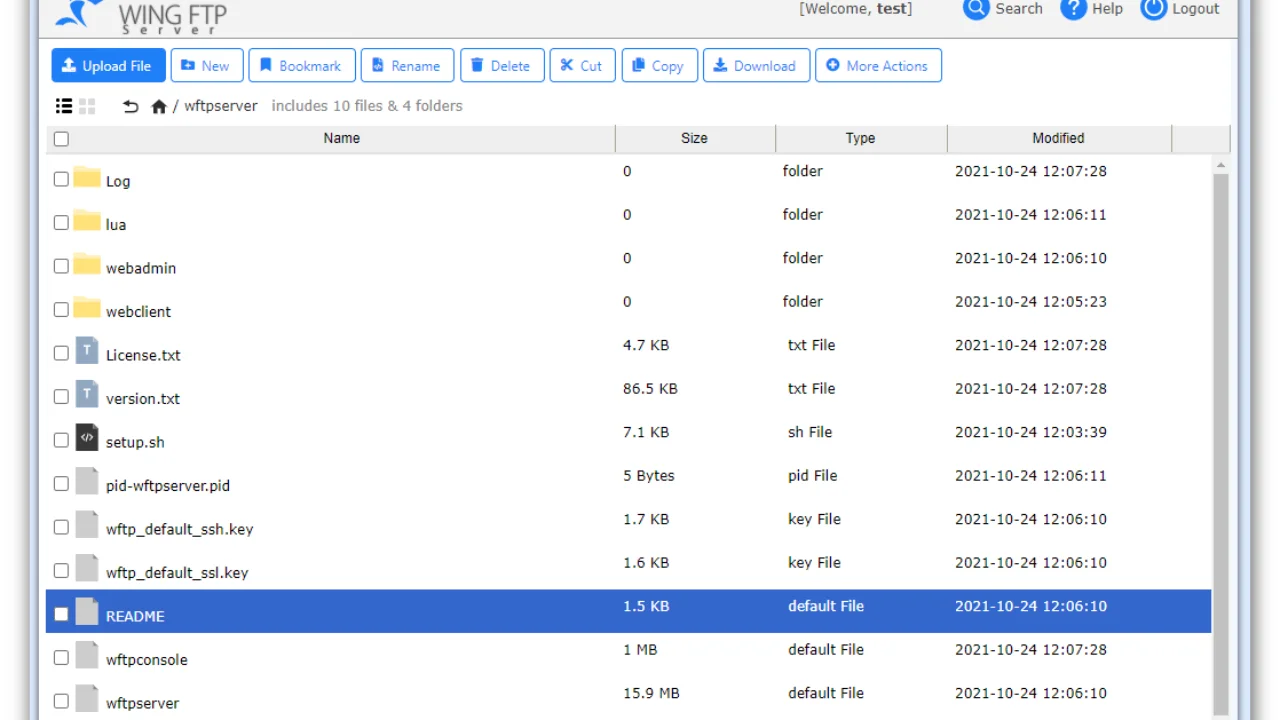Select the wftpconsole file name
This screenshot has width=1280, height=720.
coord(147,660)
